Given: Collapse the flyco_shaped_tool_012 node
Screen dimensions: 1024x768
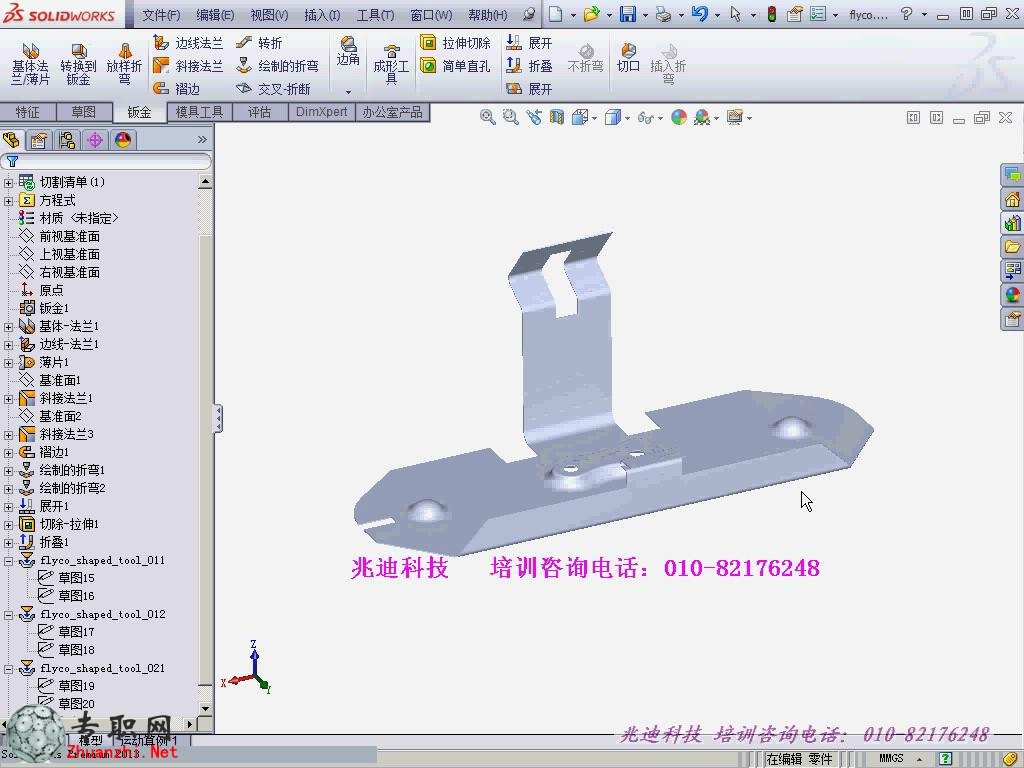Looking at the screenshot, I should [8, 615].
